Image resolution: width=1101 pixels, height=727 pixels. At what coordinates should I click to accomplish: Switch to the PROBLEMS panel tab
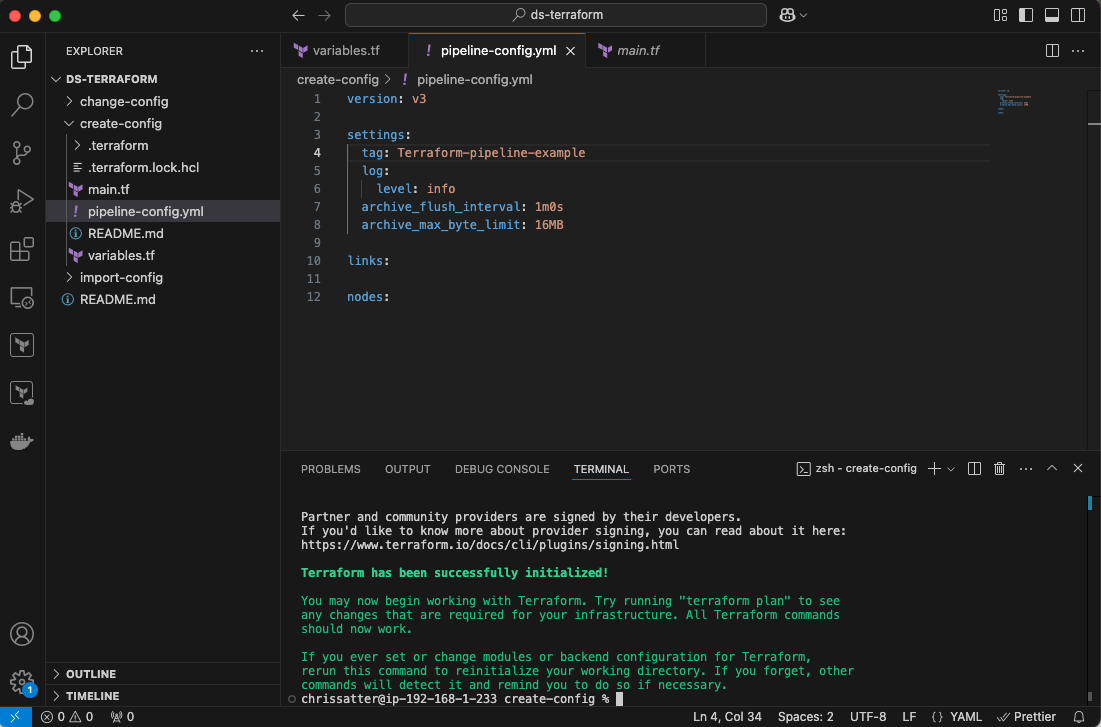pyautogui.click(x=330, y=469)
